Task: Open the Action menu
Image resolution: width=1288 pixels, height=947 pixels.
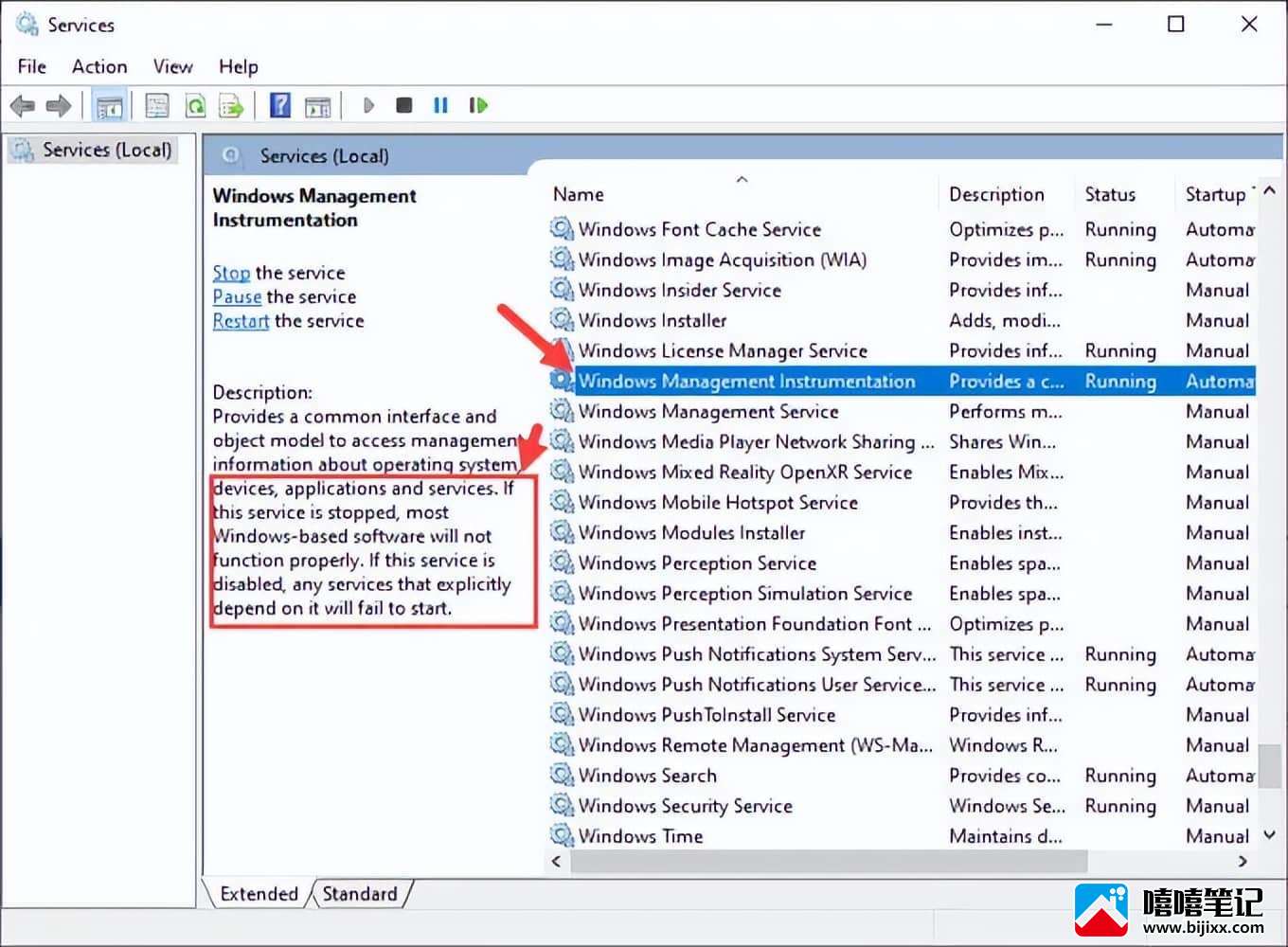Action: coord(99,66)
